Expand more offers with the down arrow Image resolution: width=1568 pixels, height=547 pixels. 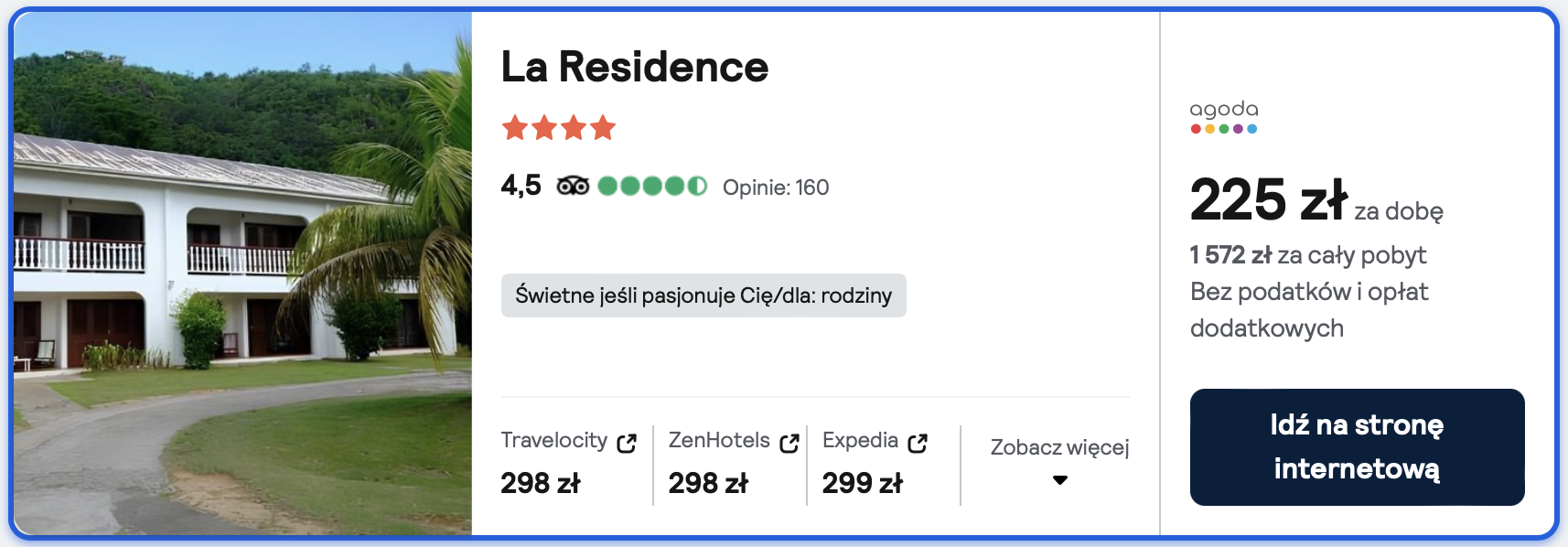pos(1060,480)
